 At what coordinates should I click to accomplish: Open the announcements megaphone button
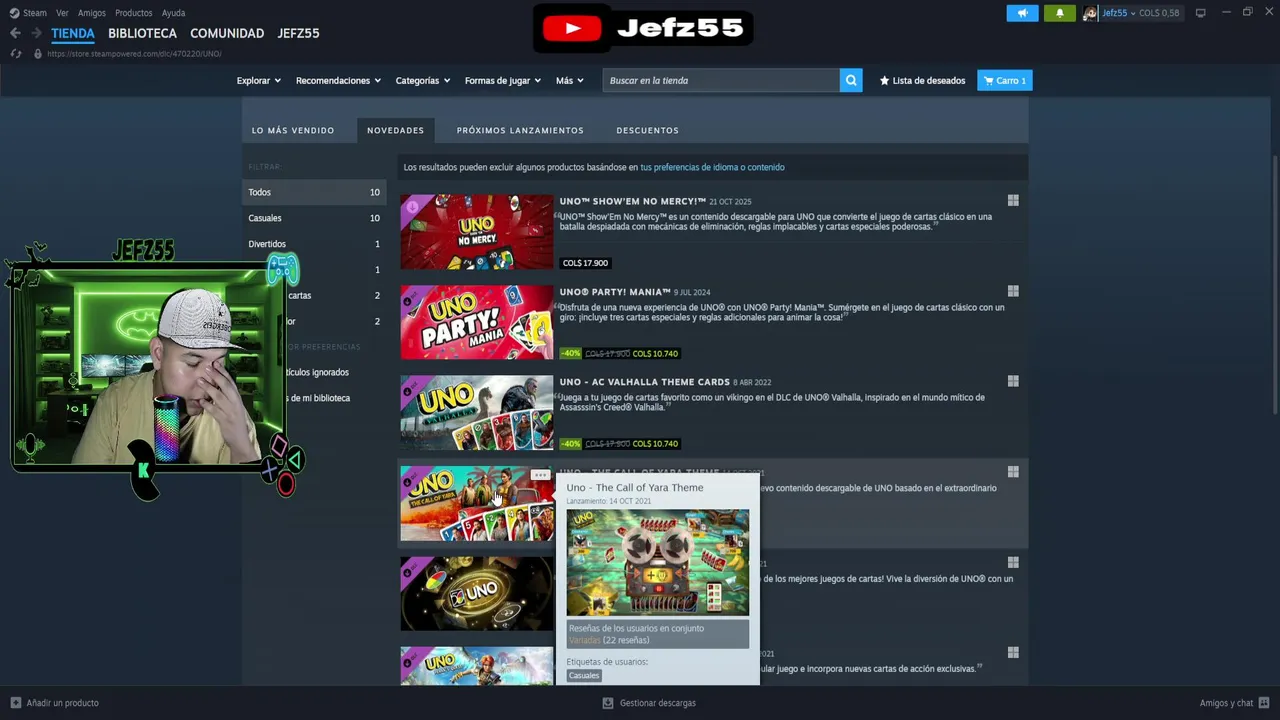pos(1022,13)
